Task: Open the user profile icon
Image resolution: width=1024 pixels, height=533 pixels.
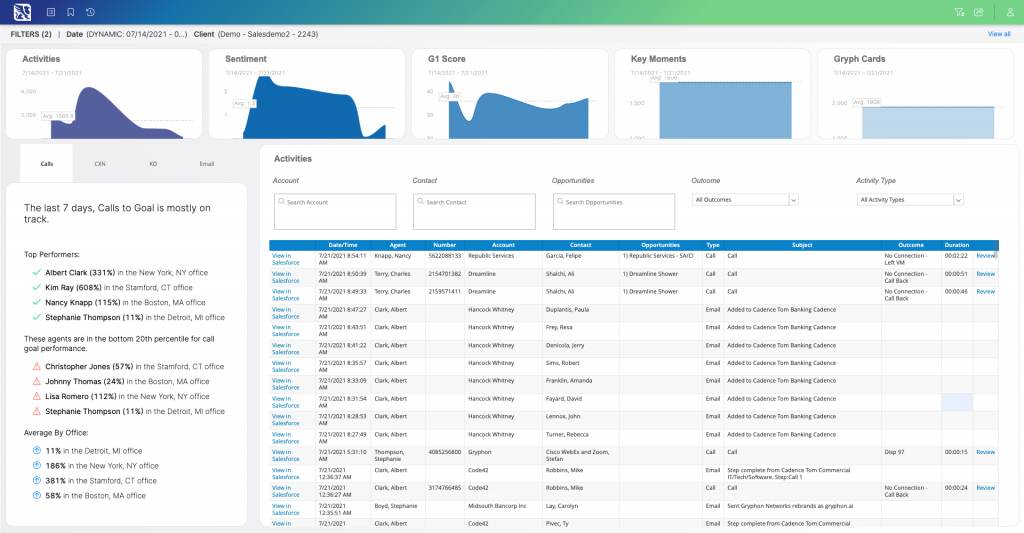Action: click(1010, 12)
